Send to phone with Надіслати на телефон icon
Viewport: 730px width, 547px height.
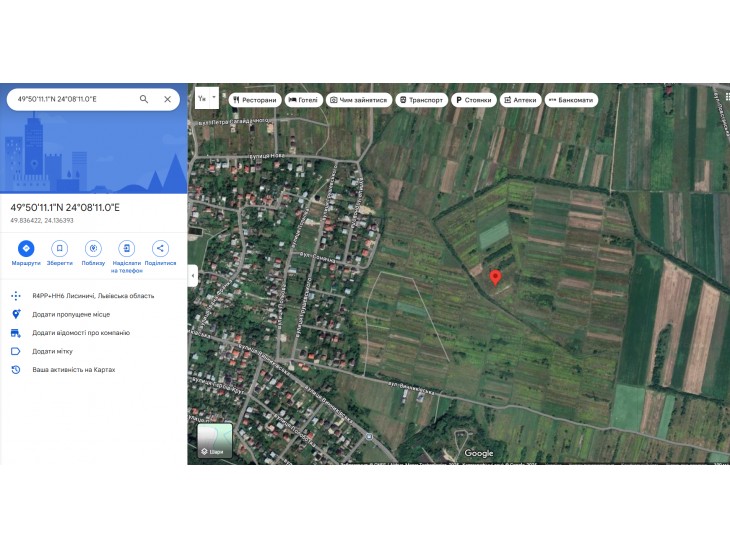127,249
